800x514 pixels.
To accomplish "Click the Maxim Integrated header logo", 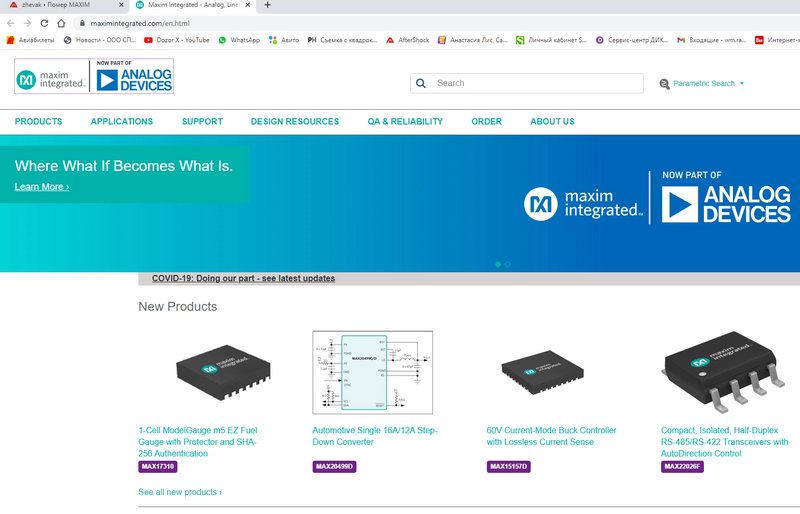I will (51, 79).
